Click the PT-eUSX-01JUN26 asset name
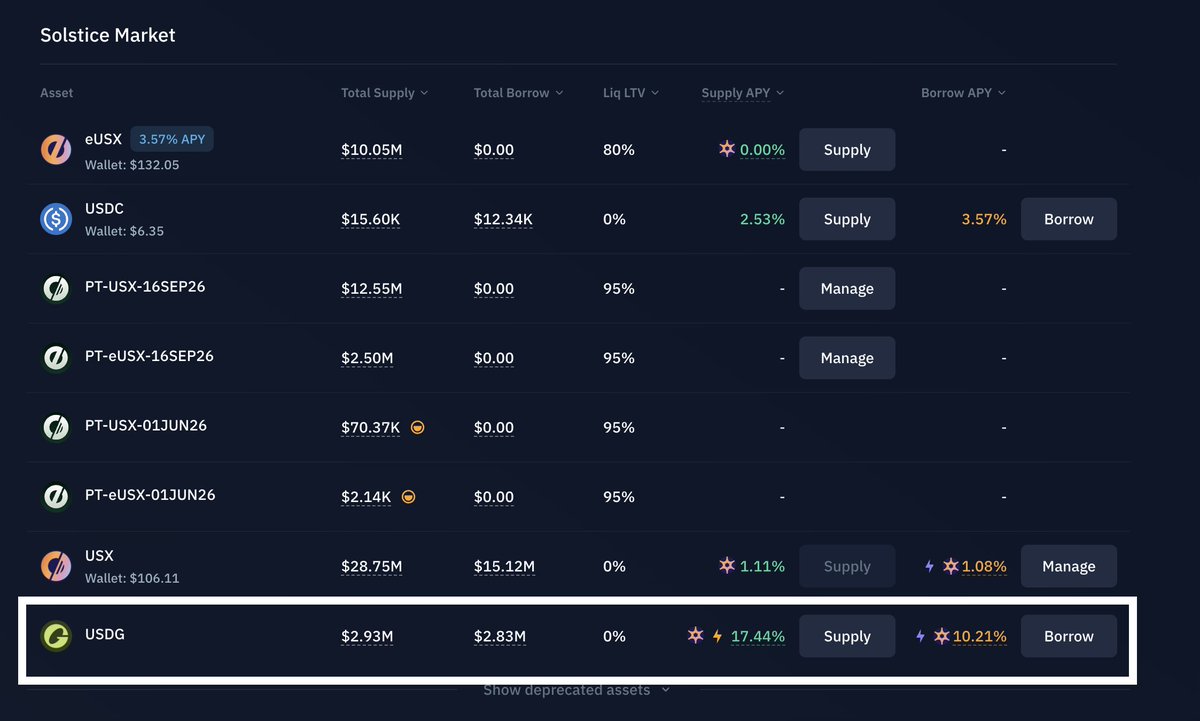This screenshot has width=1200, height=721. click(150, 495)
